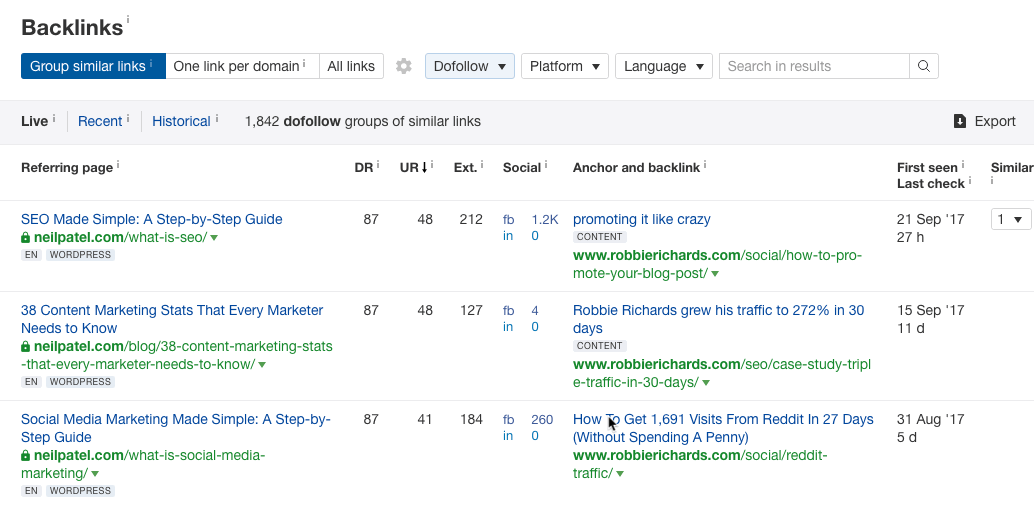Click the Search in results field
Viewport: 1034px width, 509px height.
coord(814,66)
